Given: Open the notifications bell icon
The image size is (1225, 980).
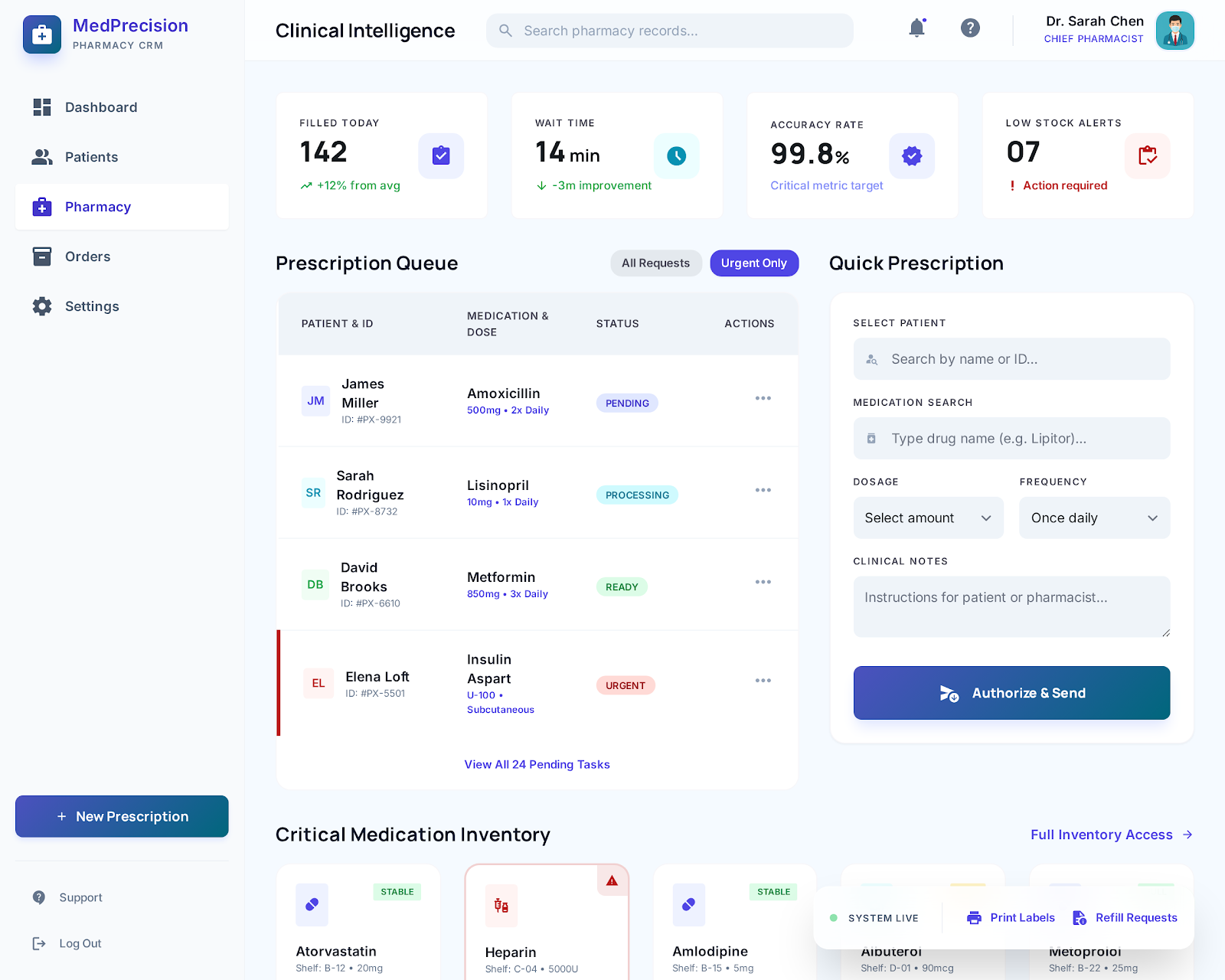Looking at the screenshot, I should pos(916,28).
